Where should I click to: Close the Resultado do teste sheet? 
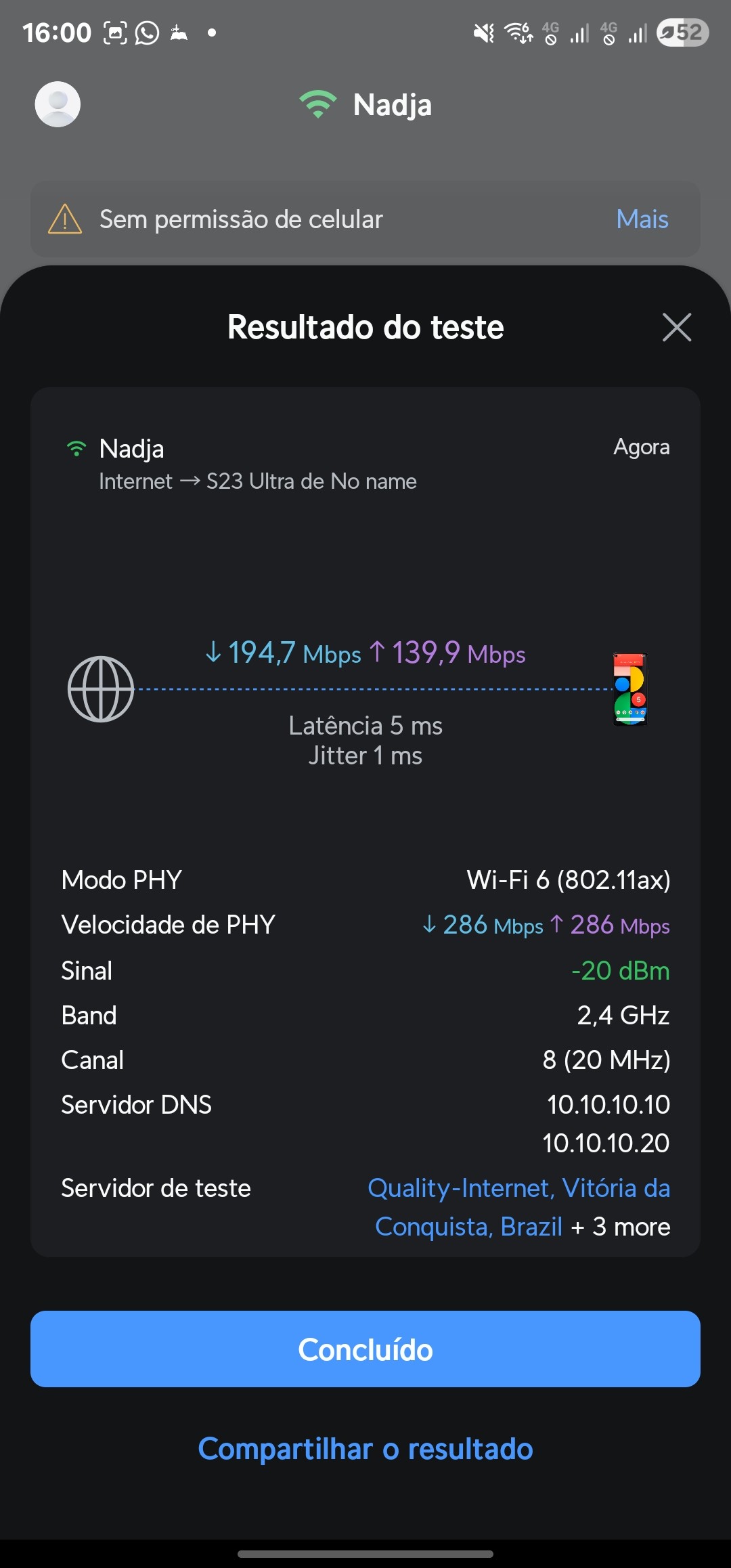coord(676,328)
